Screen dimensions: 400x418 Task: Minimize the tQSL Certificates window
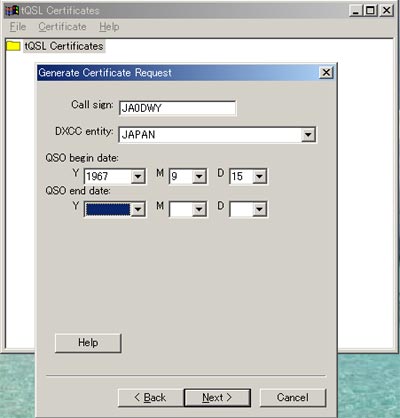click(x=356, y=11)
